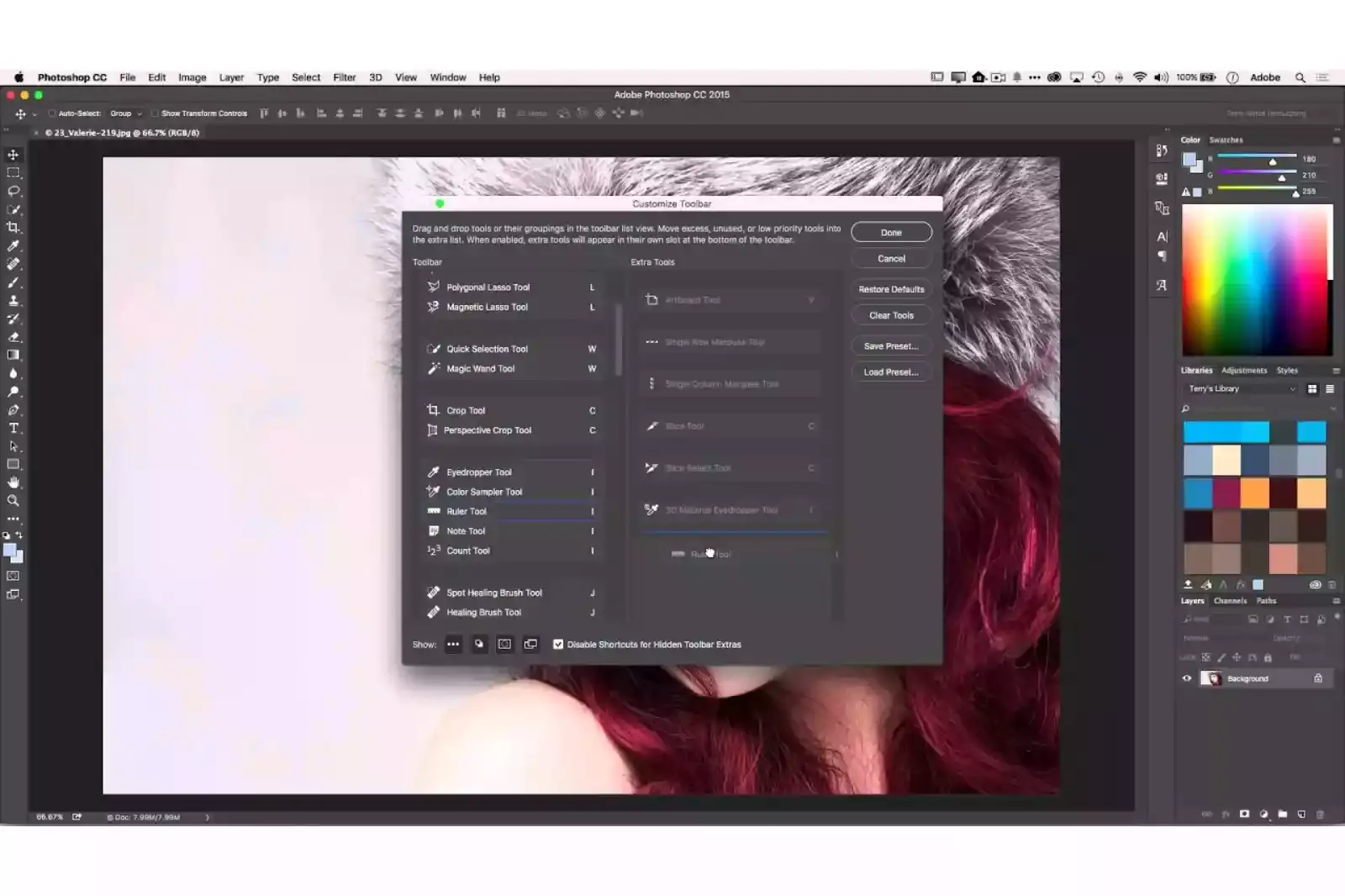Viewport: 1345px width, 896px height.
Task: Hide the Background layer visibility eye
Action: (x=1186, y=678)
